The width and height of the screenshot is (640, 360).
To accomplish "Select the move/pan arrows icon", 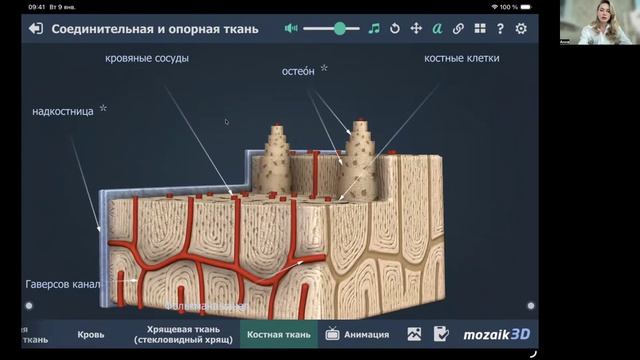I will point(416,29).
